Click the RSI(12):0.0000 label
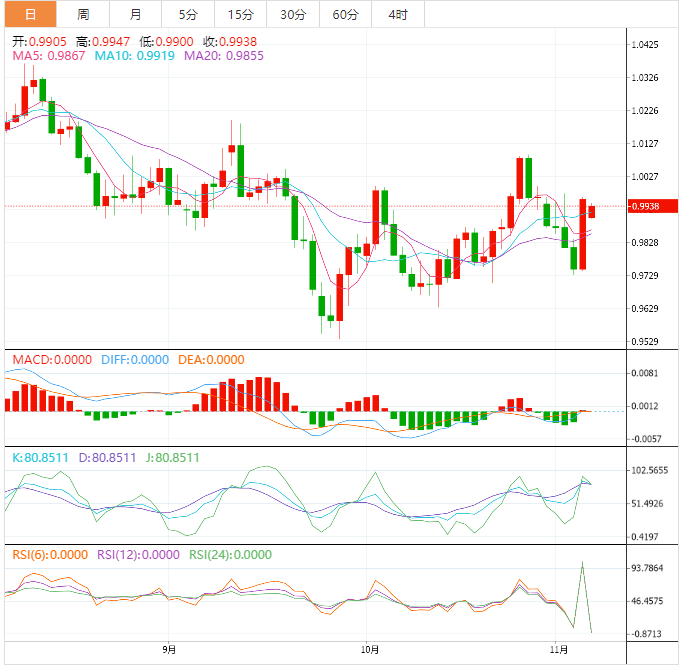Screen dimensions: 686x672 (138, 555)
